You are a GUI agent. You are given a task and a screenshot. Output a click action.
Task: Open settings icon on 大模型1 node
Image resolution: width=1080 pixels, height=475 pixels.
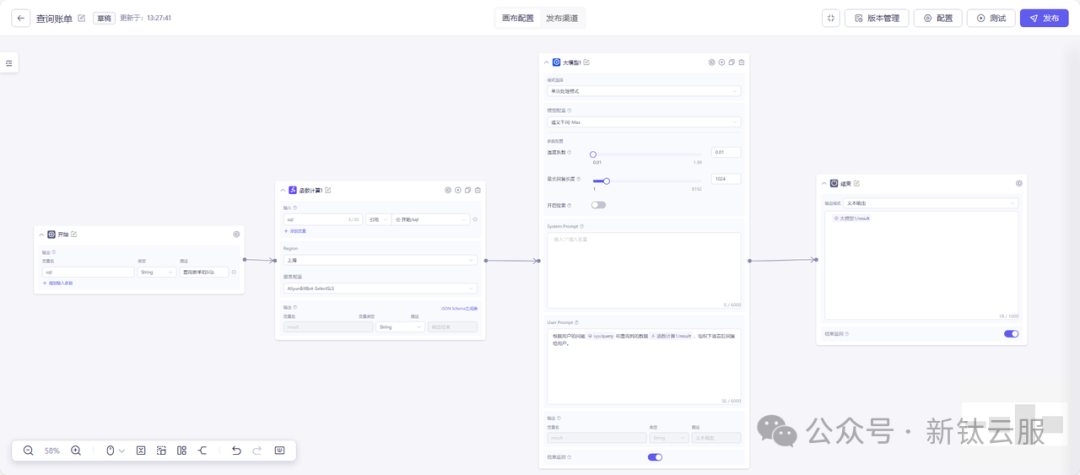[x=712, y=62]
